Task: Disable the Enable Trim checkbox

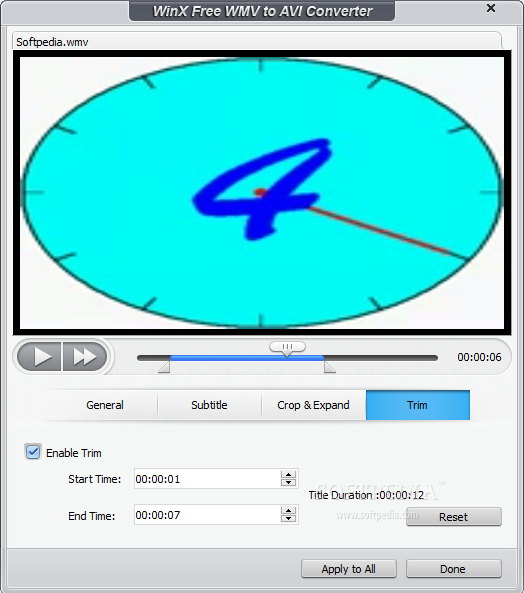Action: (x=33, y=452)
